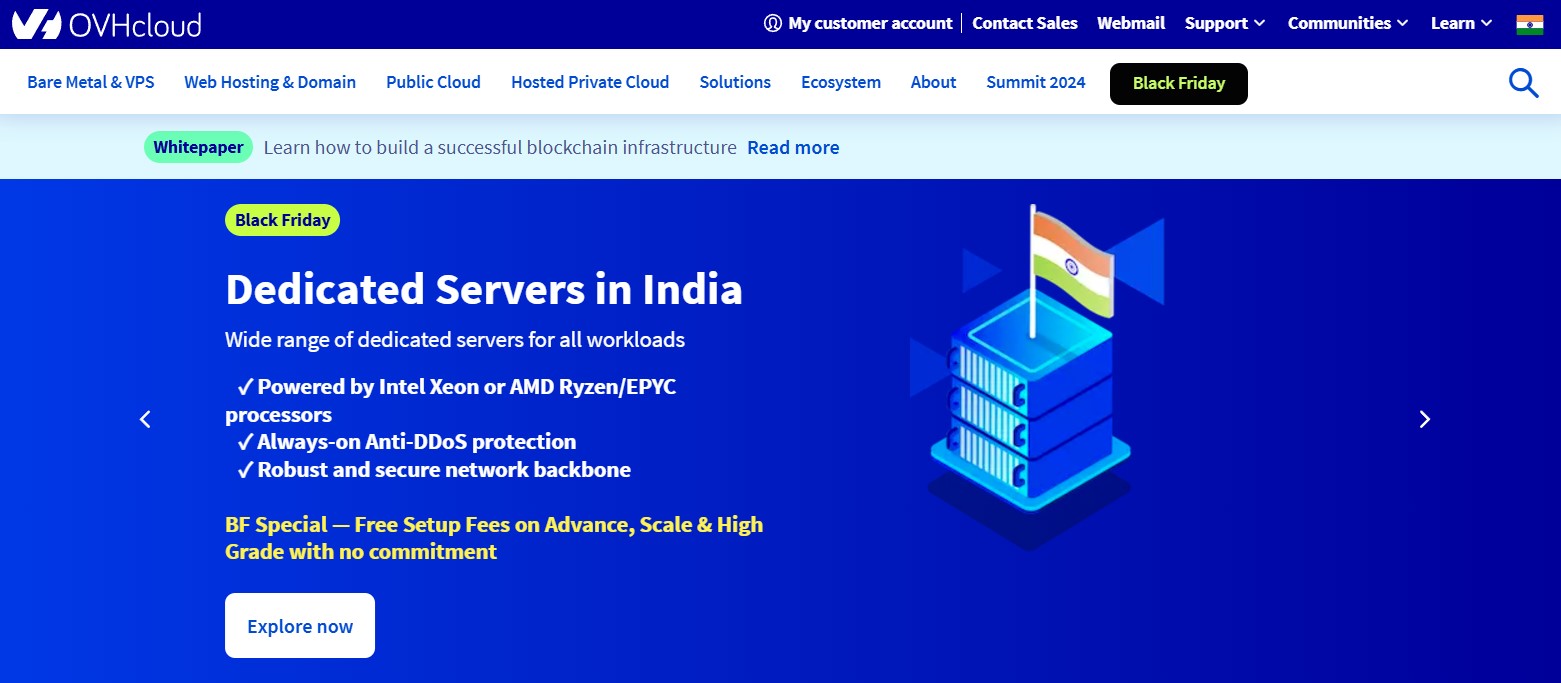Open search with the magnifier icon
This screenshot has width=1561, height=683.
coord(1523,83)
